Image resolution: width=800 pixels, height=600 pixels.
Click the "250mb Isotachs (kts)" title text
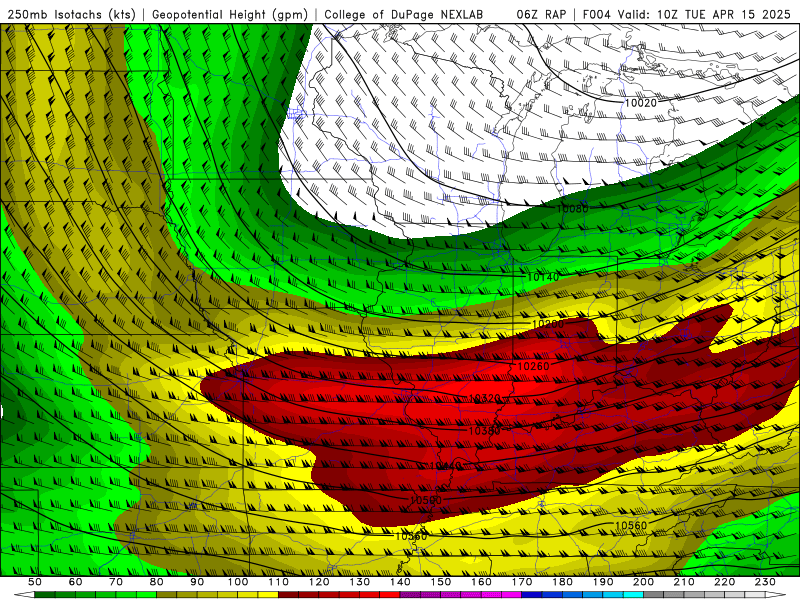(72, 14)
